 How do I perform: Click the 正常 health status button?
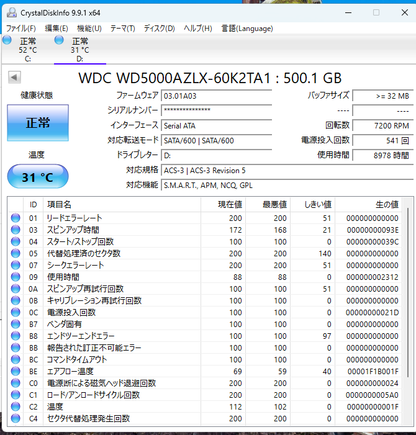point(38,123)
